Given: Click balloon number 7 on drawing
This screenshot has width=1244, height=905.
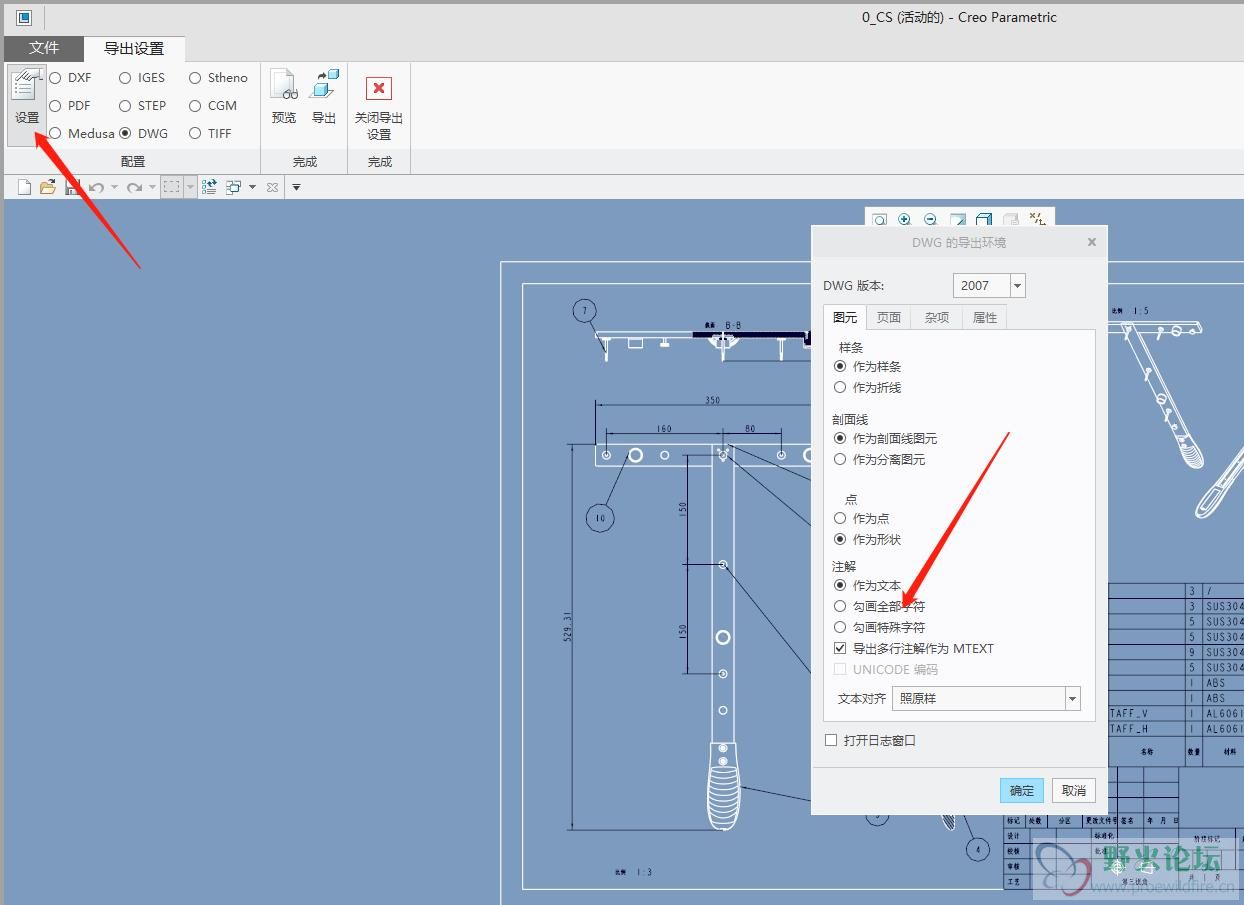Looking at the screenshot, I should tap(586, 311).
